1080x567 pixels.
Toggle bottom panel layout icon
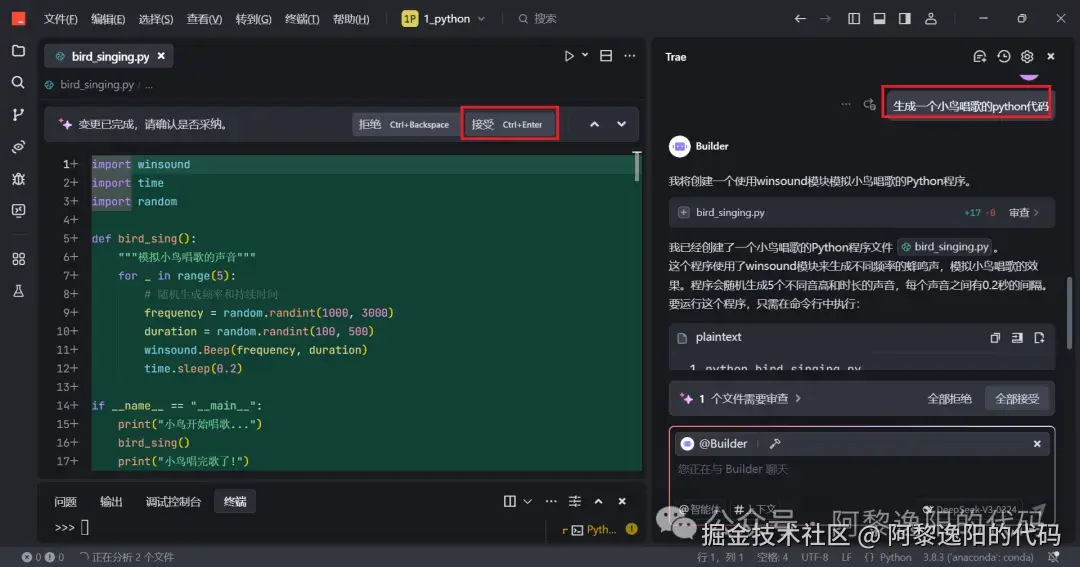pos(880,19)
